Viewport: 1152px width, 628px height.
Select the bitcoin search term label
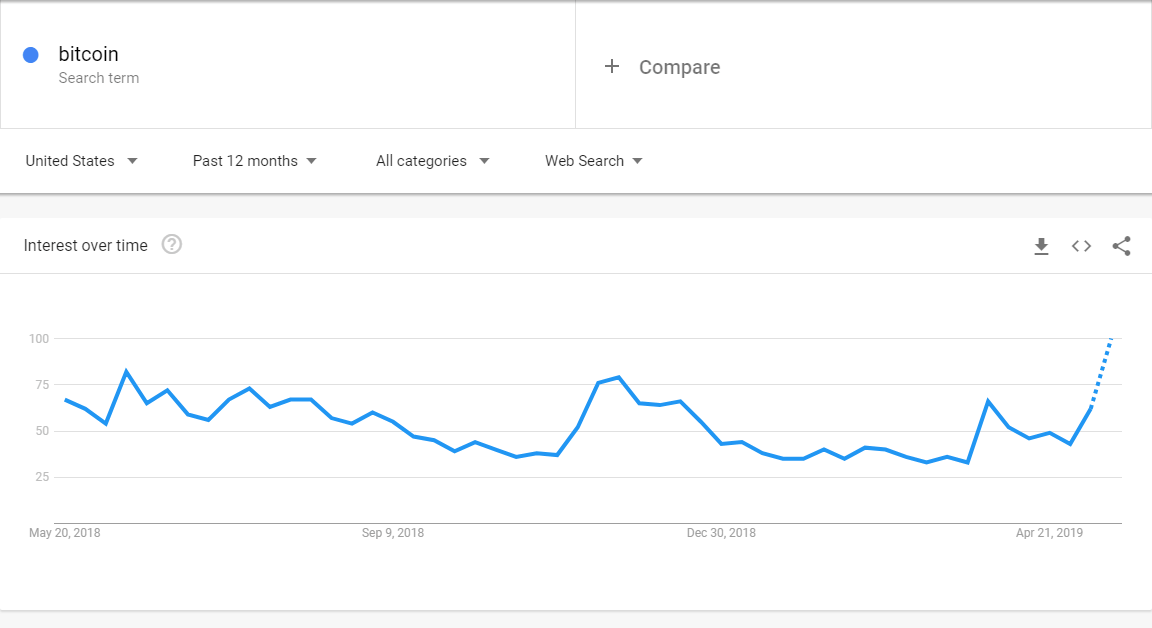click(x=88, y=53)
